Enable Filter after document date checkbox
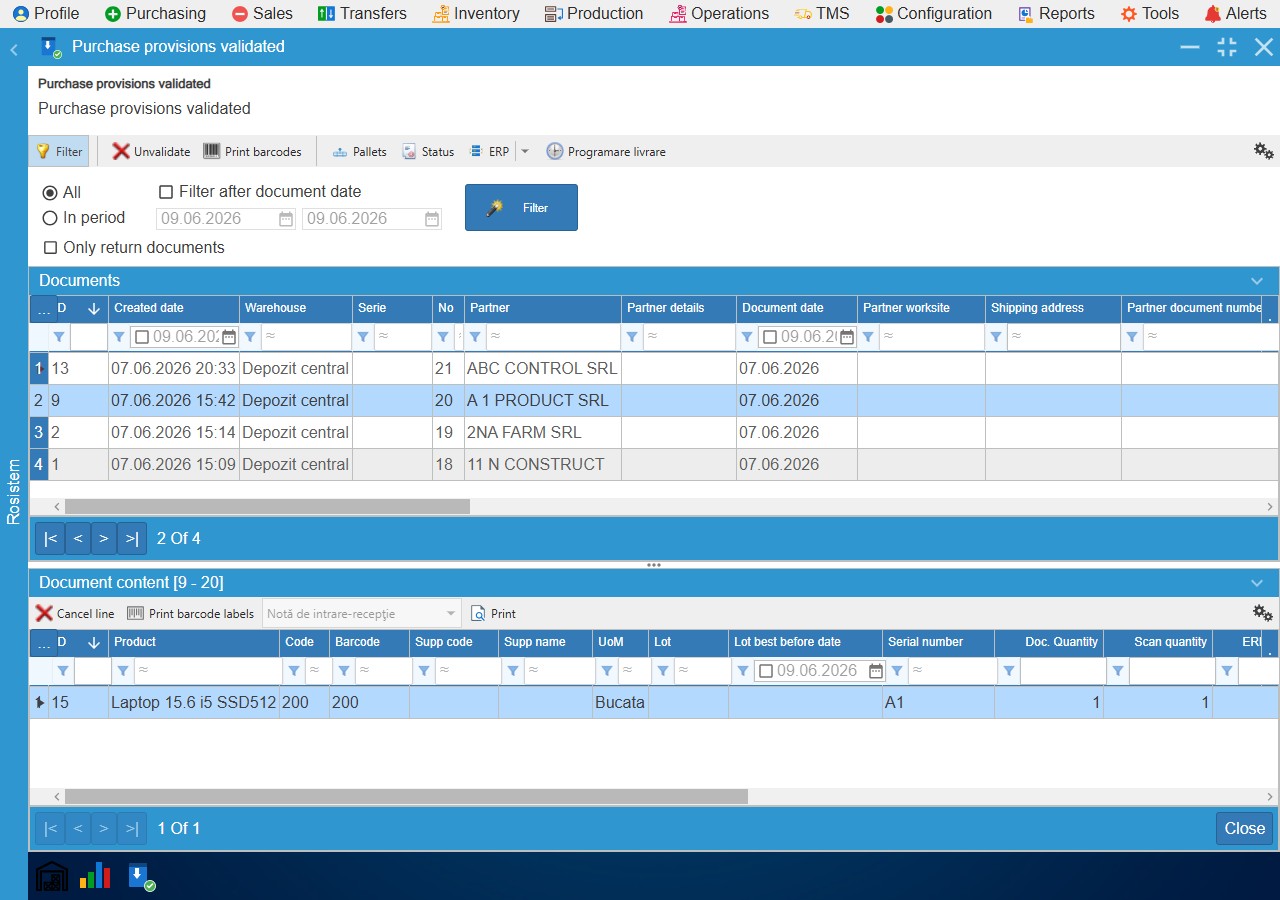This screenshot has height=900, width=1280. pyautogui.click(x=166, y=191)
